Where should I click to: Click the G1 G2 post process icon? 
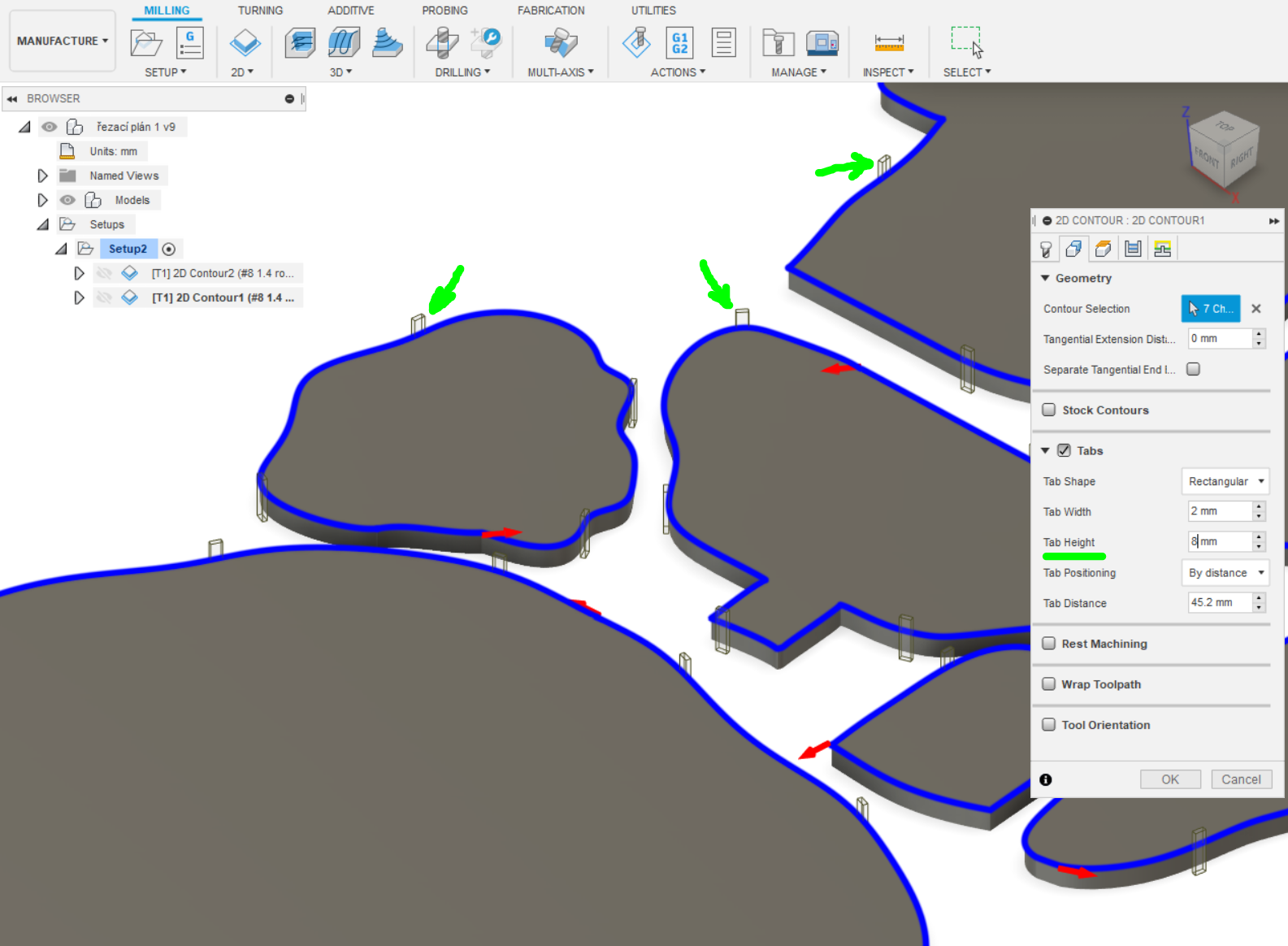[679, 42]
